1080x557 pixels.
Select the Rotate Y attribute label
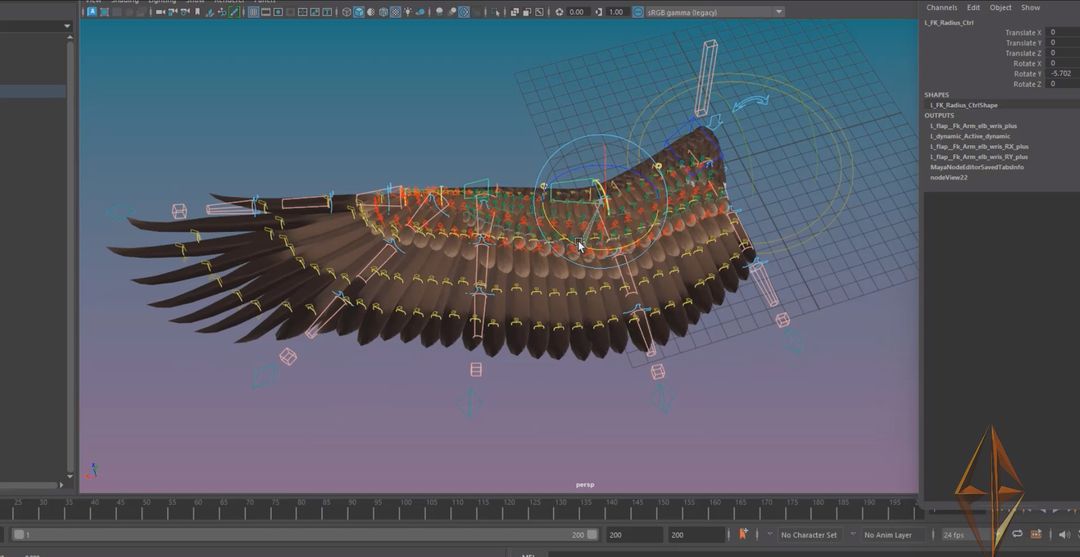point(1028,74)
